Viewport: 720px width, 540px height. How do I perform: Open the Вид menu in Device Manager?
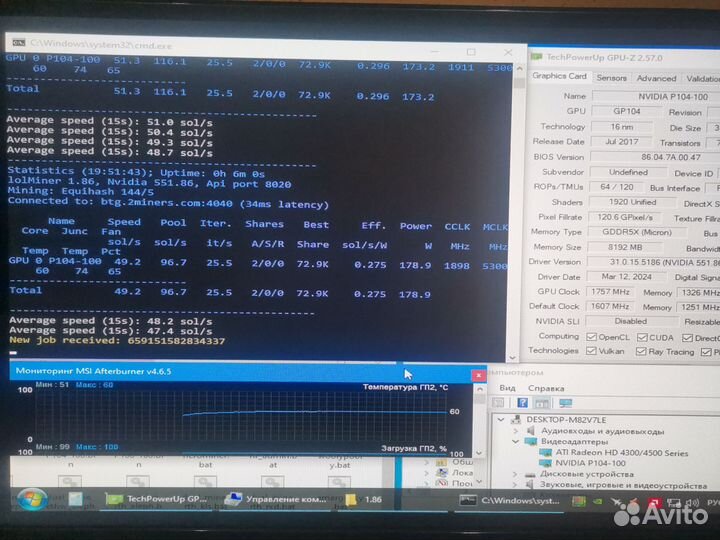(x=507, y=388)
